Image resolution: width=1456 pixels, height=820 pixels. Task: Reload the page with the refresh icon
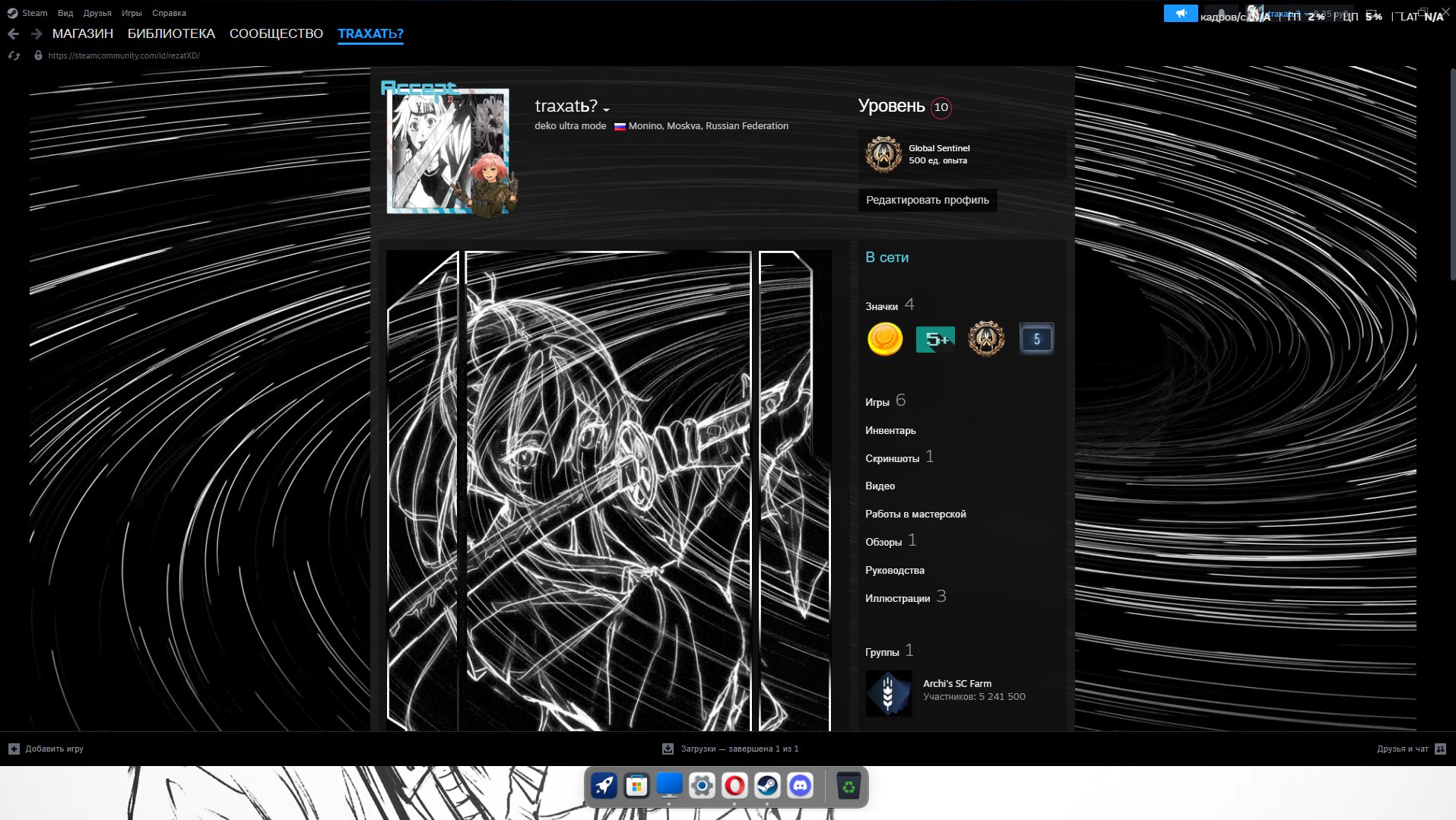coord(14,55)
